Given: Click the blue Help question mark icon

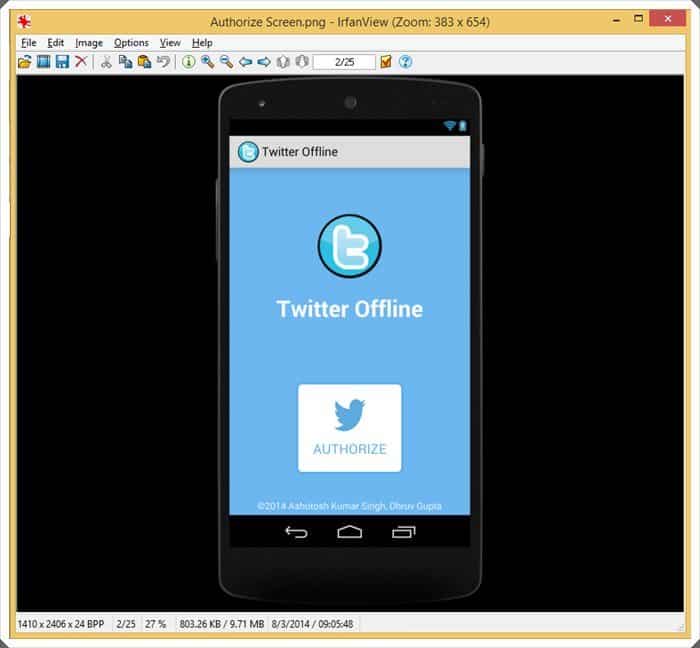Looking at the screenshot, I should tap(405, 62).
